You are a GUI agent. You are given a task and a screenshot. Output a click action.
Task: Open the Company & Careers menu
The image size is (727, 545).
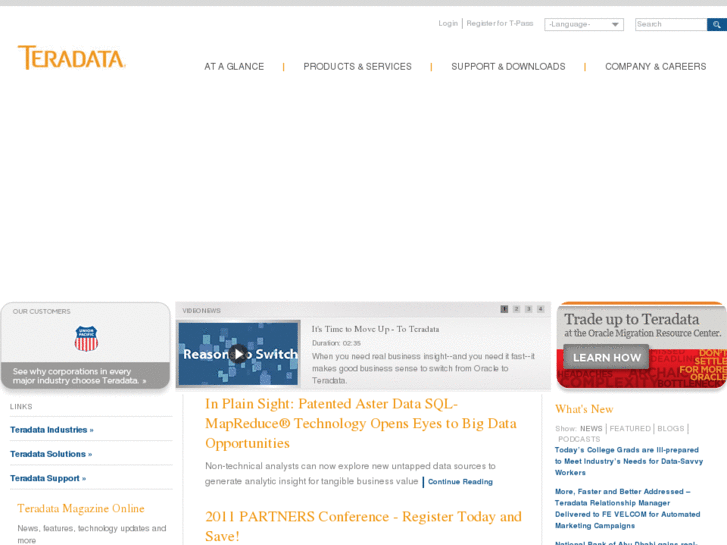click(656, 67)
